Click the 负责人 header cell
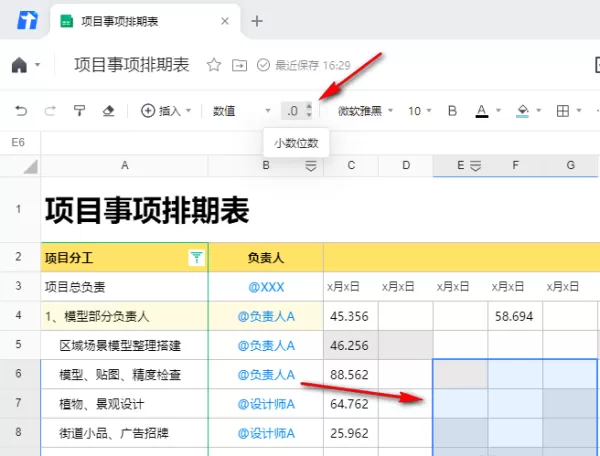600x456 pixels. coord(266,257)
